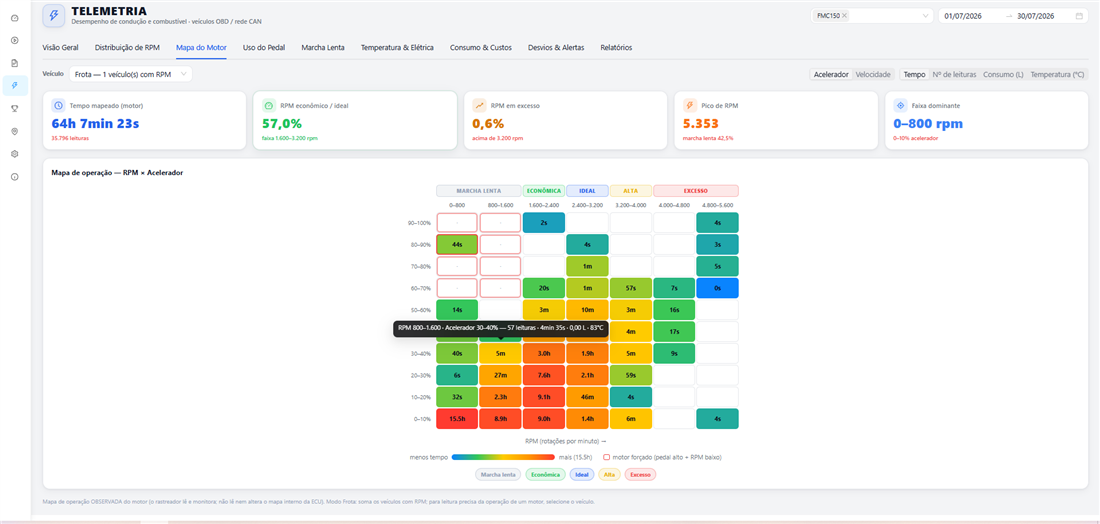The width and height of the screenshot is (1100, 524).
Task: Click the target icon on Faixa dominante card
Action: [901, 105]
